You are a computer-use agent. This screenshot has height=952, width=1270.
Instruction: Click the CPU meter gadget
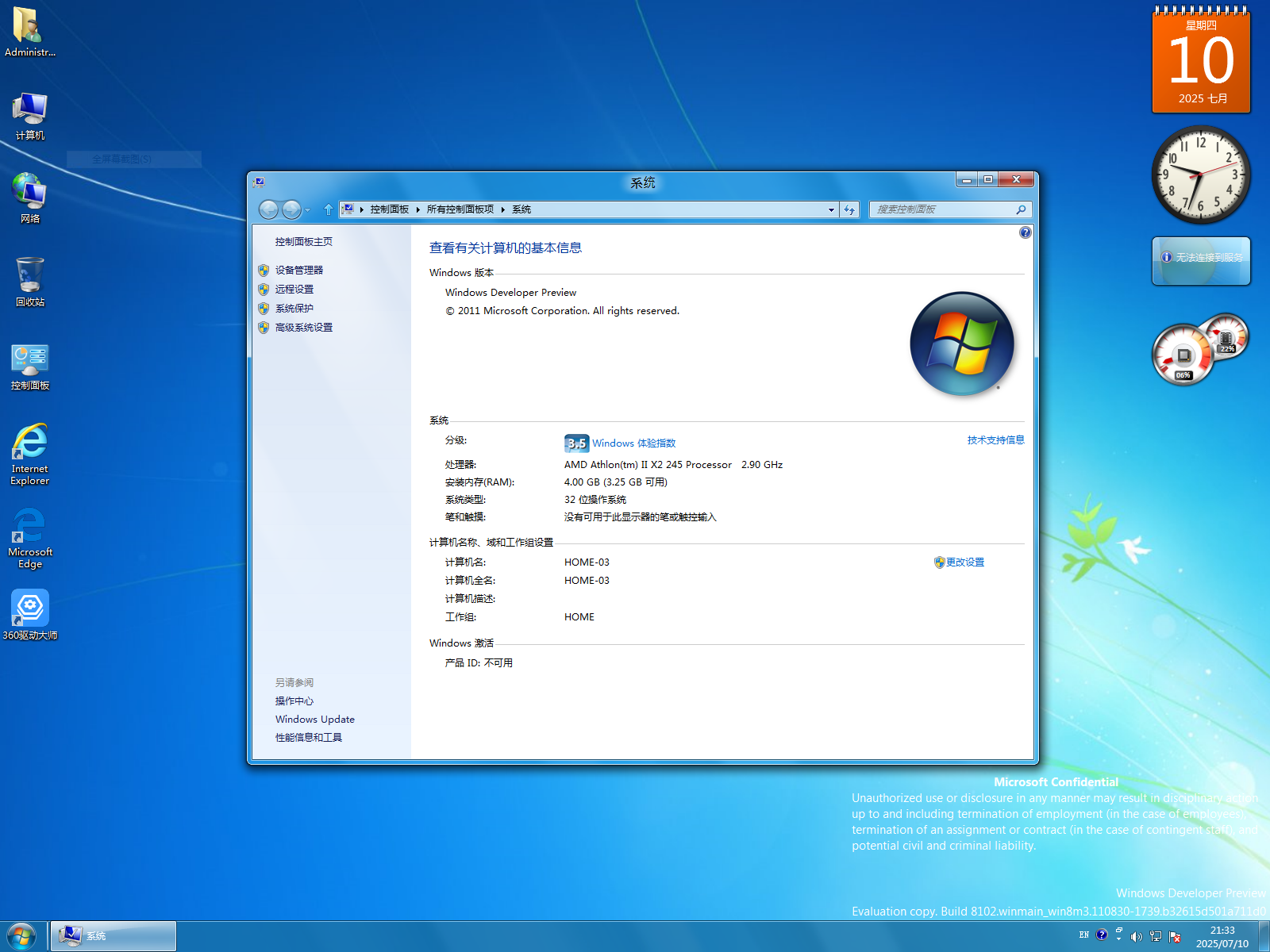point(1200,349)
